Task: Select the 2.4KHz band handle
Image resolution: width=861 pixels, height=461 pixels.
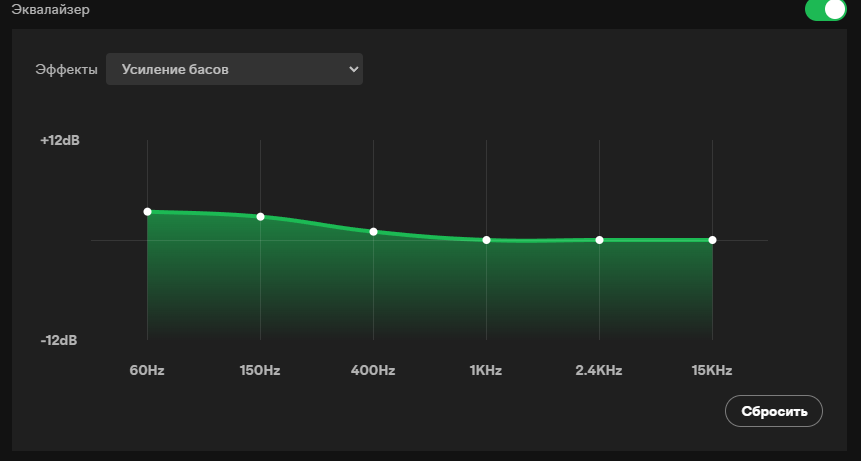Action: (x=599, y=240)
